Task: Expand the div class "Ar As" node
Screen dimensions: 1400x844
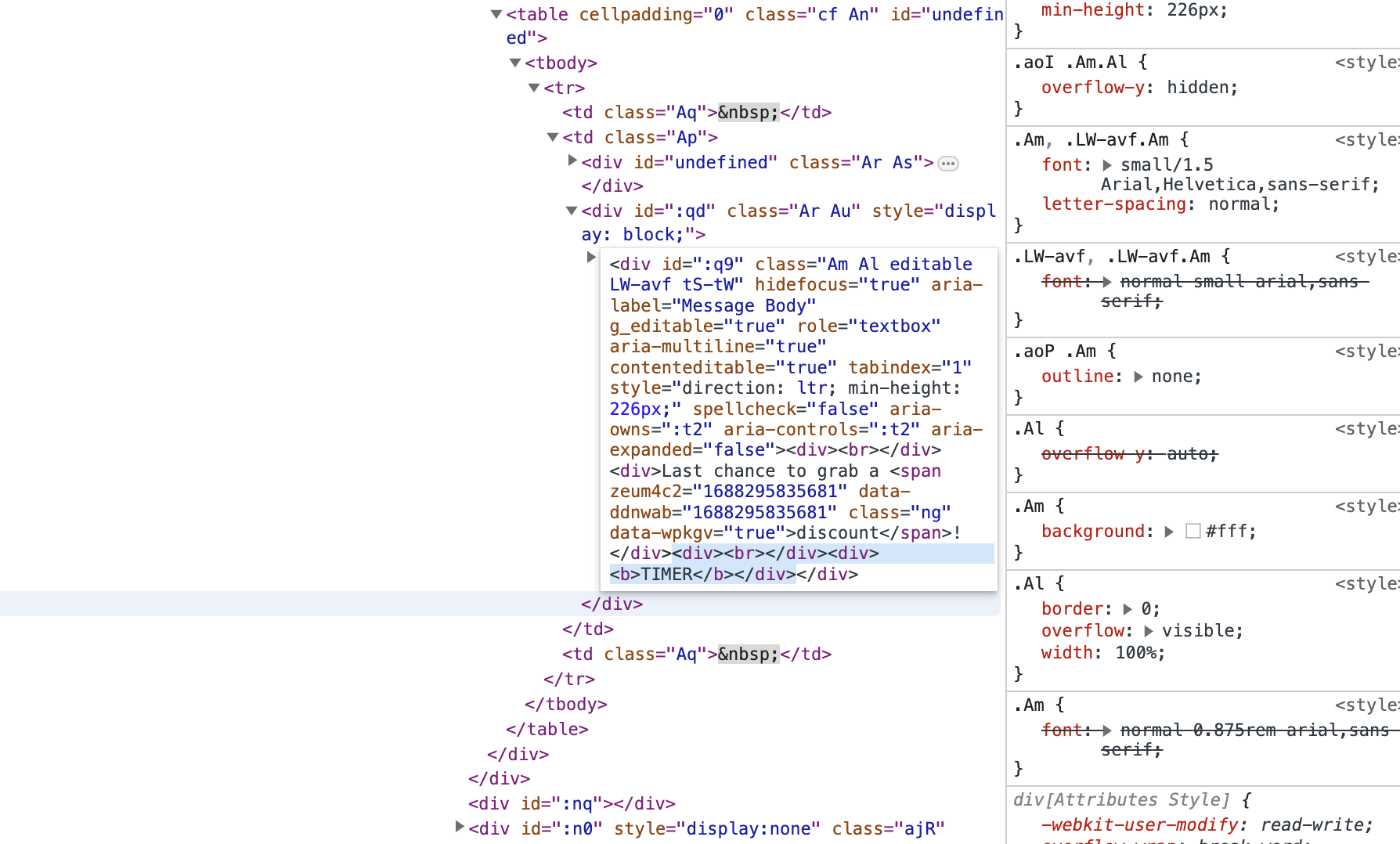Action: click(x=572, y=161)
